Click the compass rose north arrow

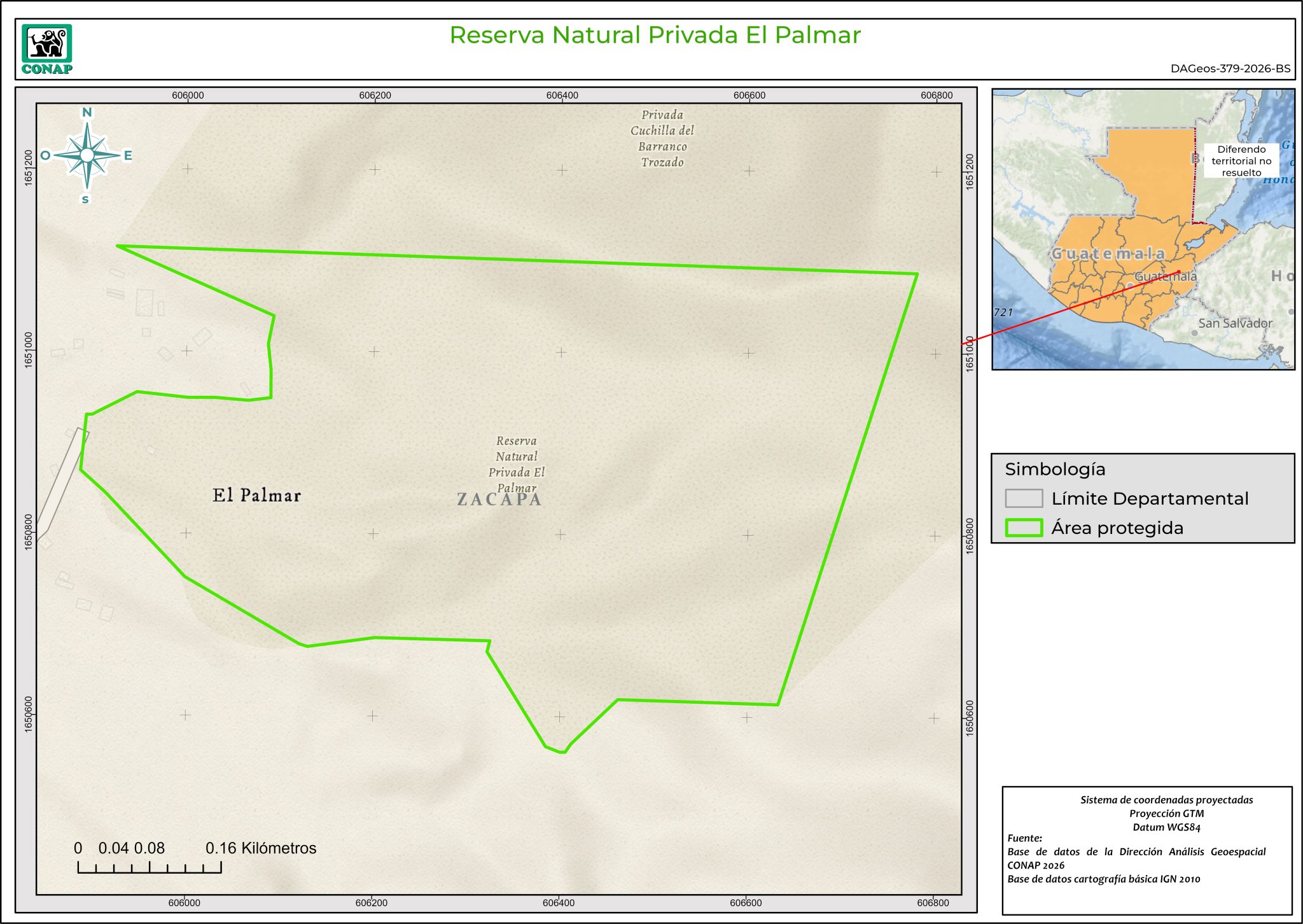pyautogui.click(x=87, y=155)
